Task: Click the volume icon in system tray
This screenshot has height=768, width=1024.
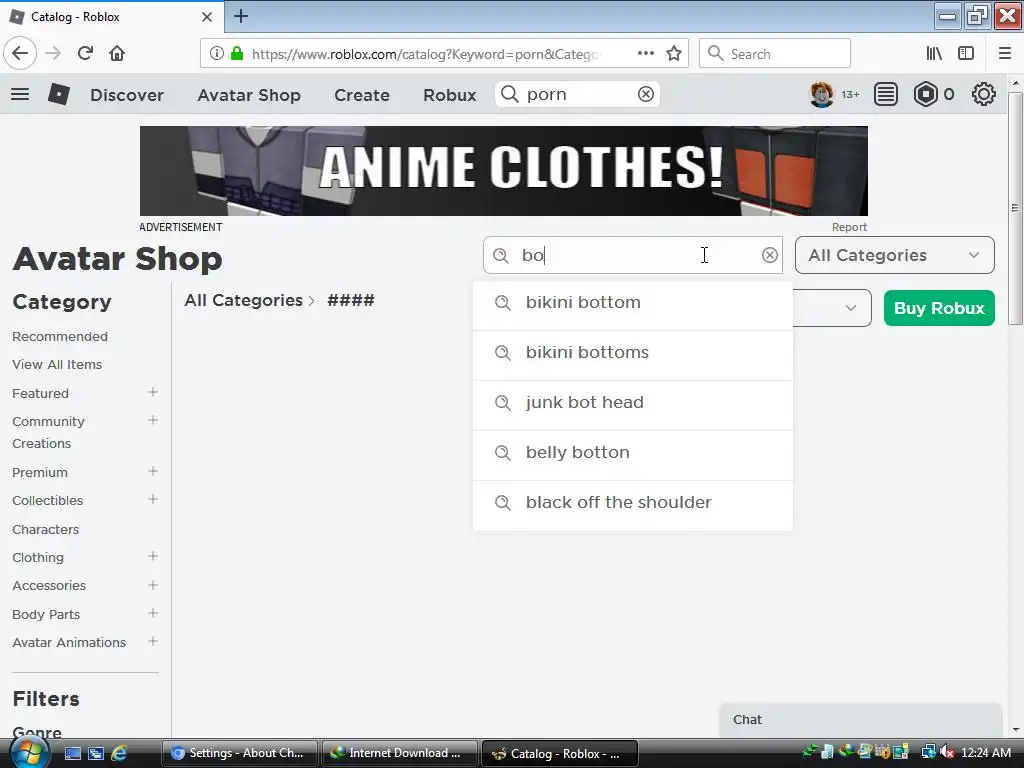Action: [x=947, y=753]
